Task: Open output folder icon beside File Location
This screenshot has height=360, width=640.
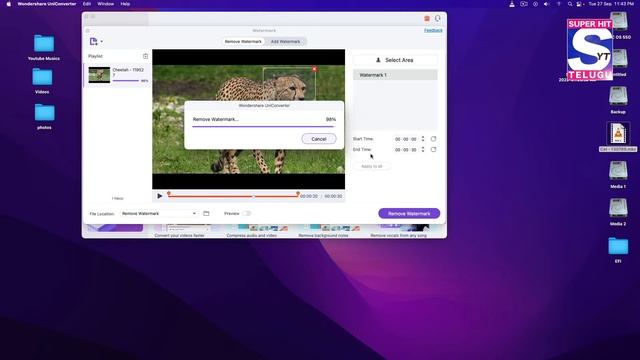Action: coord(206,213)
